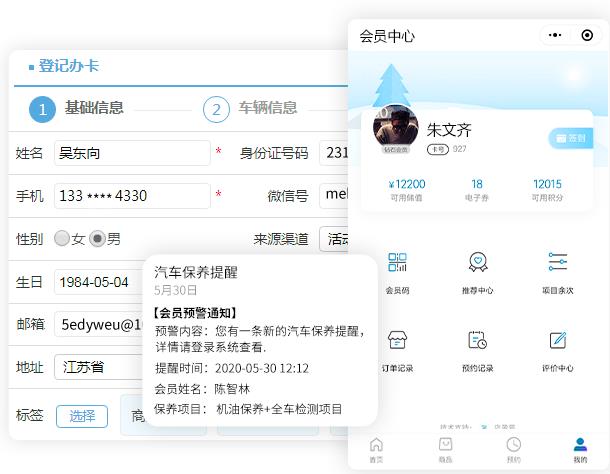Screen dimensions: 610x474
Task: Click the 【会员预警通知】 heading
Action: [x=193, y=312]
